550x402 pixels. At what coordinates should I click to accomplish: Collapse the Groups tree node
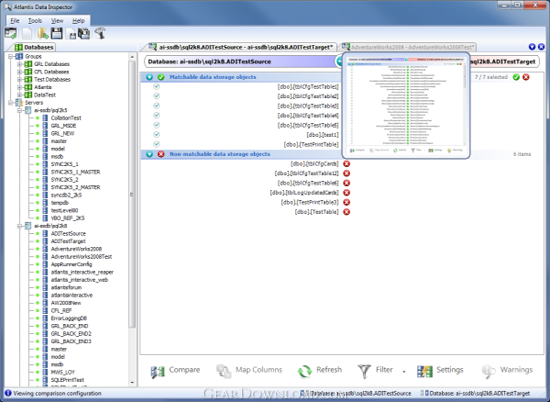tap(11, 56)
